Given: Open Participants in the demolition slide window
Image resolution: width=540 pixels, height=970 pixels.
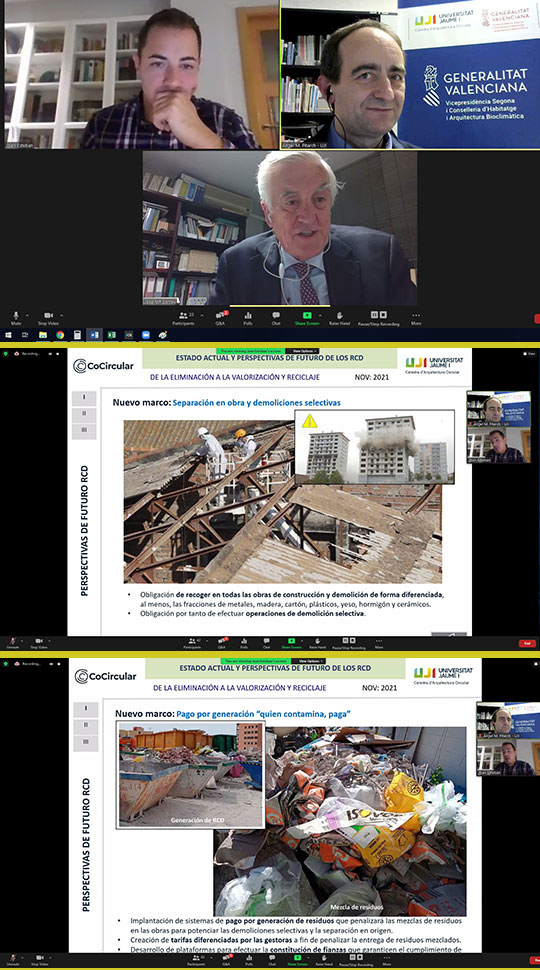Looking at the screenshot, I should click(x=192, y=643).
